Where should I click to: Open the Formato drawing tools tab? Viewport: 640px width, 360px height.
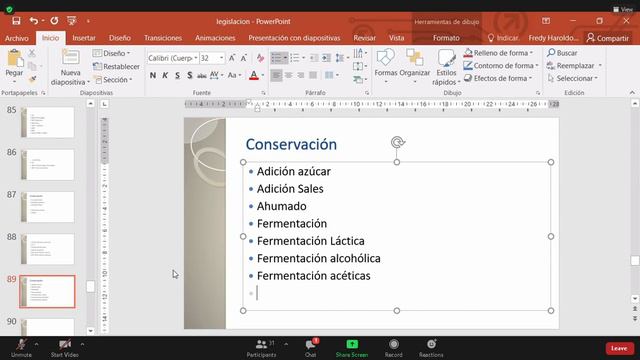pos(446,38)
